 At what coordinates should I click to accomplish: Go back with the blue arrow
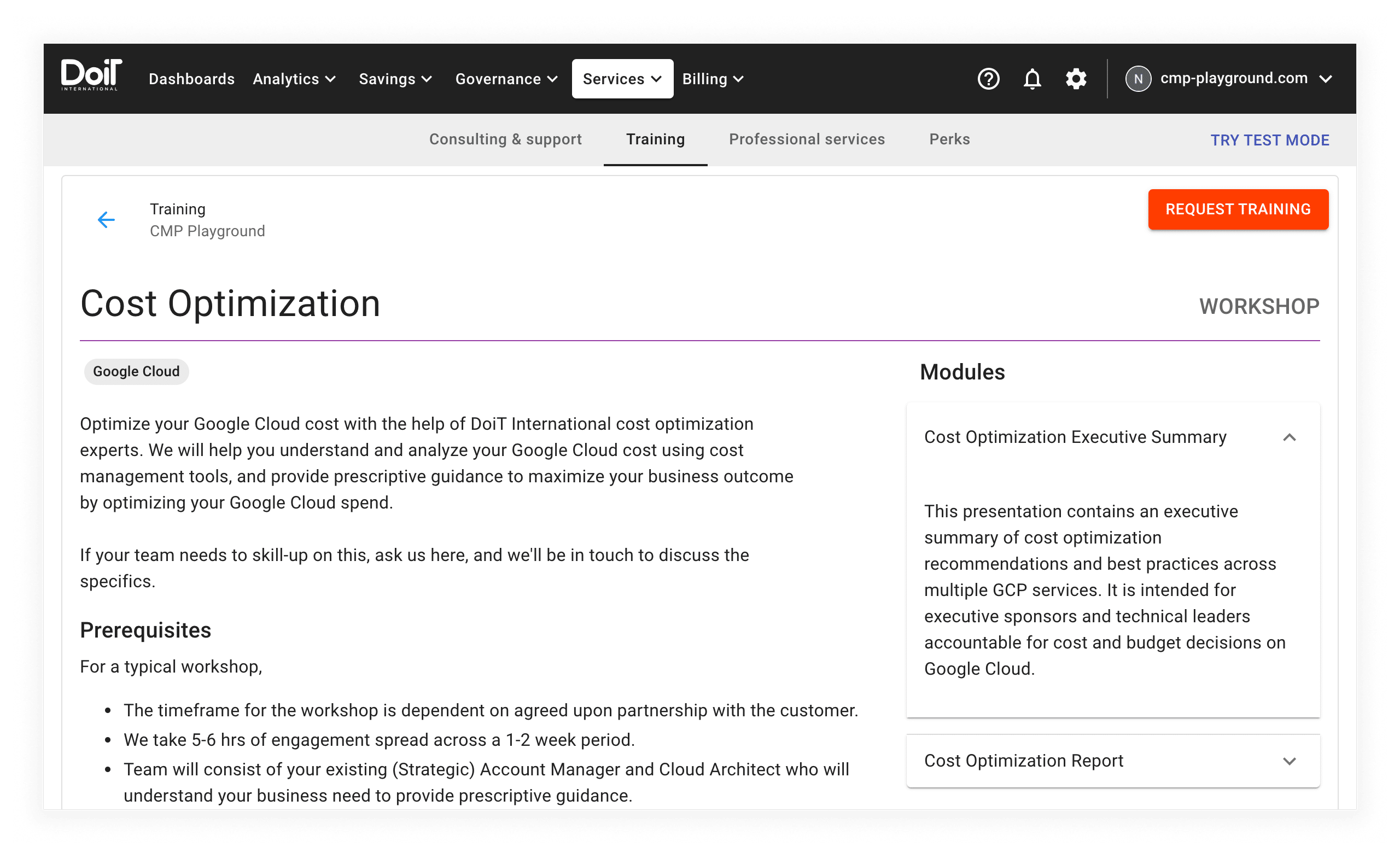click(106, 220)
